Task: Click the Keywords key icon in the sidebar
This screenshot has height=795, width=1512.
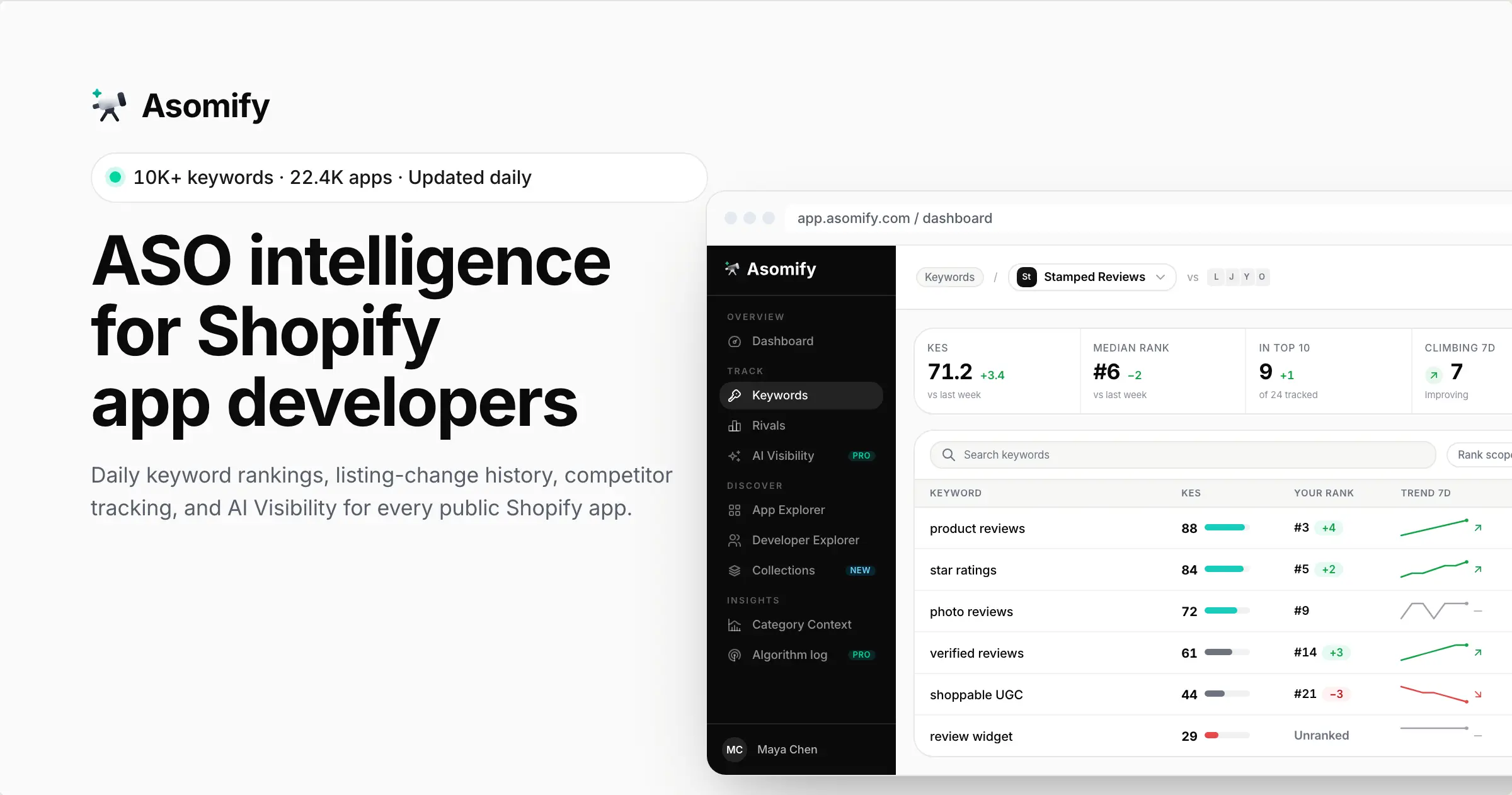Action: point(735,396)
